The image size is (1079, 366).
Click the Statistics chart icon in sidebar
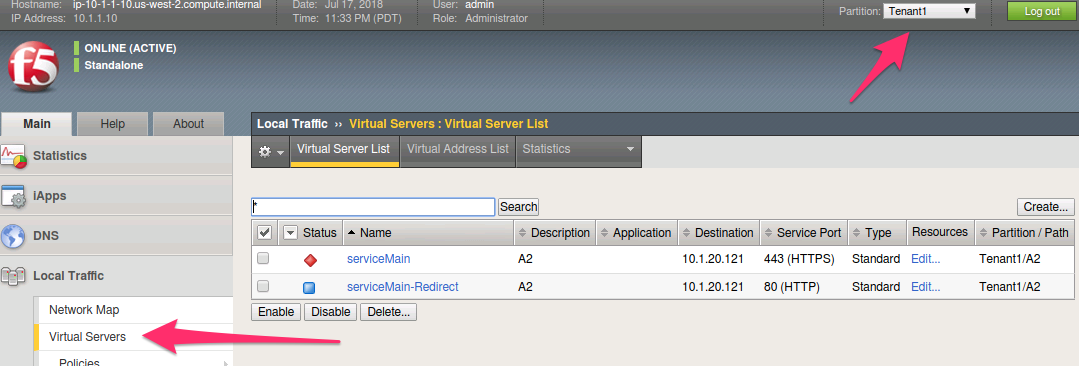14,155
